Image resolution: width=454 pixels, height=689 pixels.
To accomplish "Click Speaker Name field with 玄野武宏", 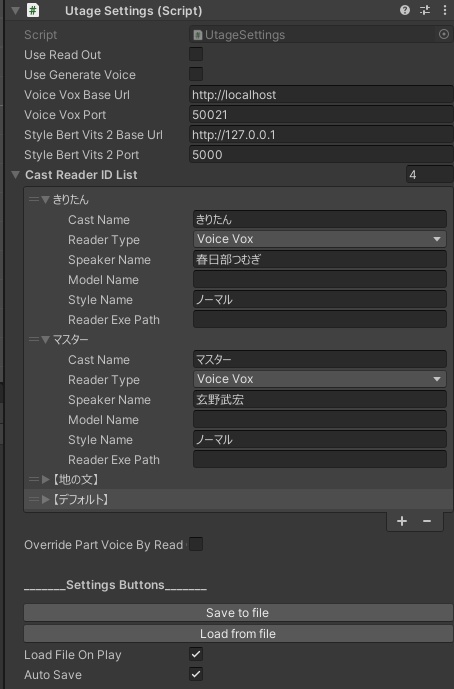I will pos(320,399).
